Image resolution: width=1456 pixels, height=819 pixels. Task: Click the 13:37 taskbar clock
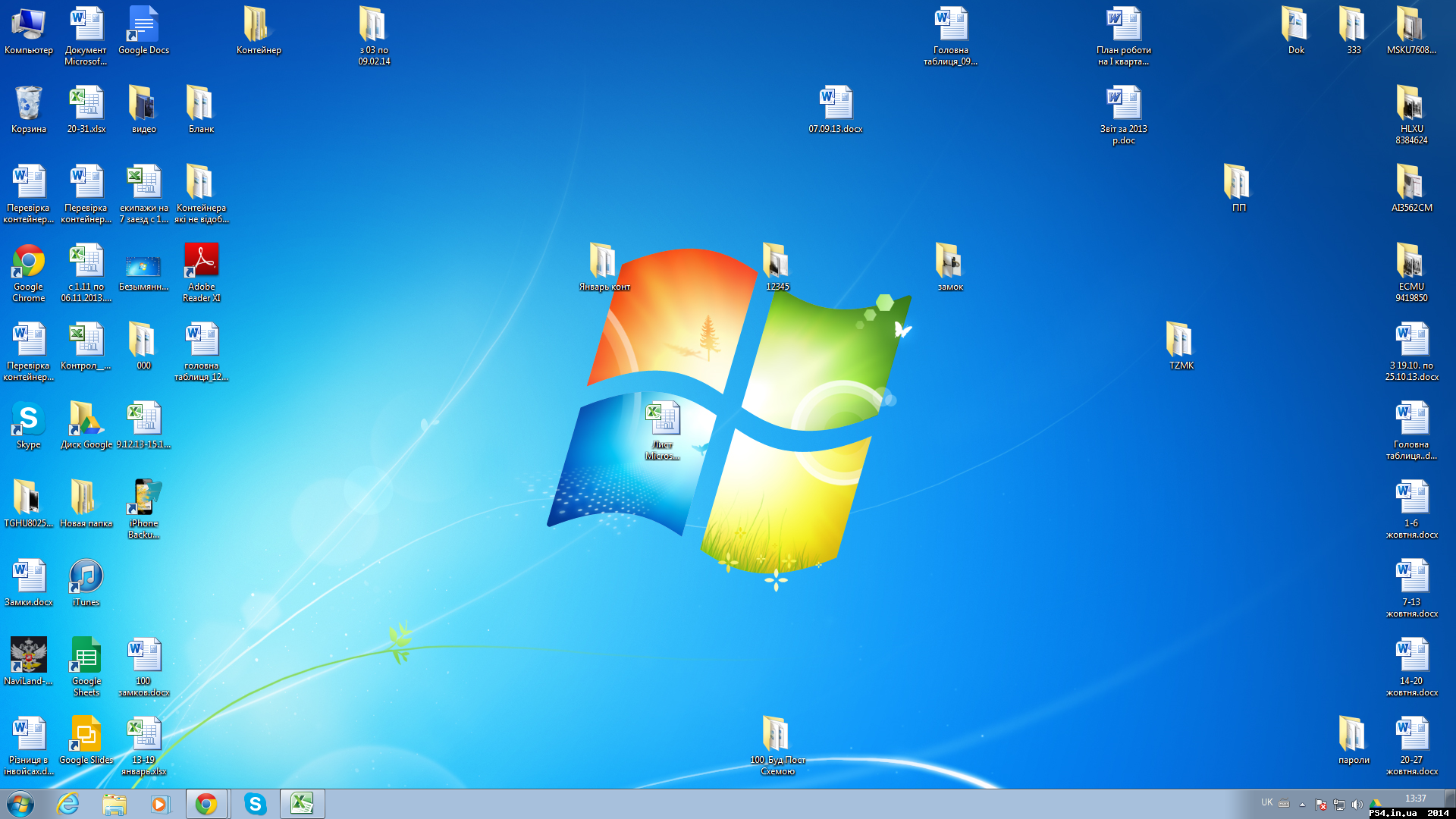pos(1414,799)
